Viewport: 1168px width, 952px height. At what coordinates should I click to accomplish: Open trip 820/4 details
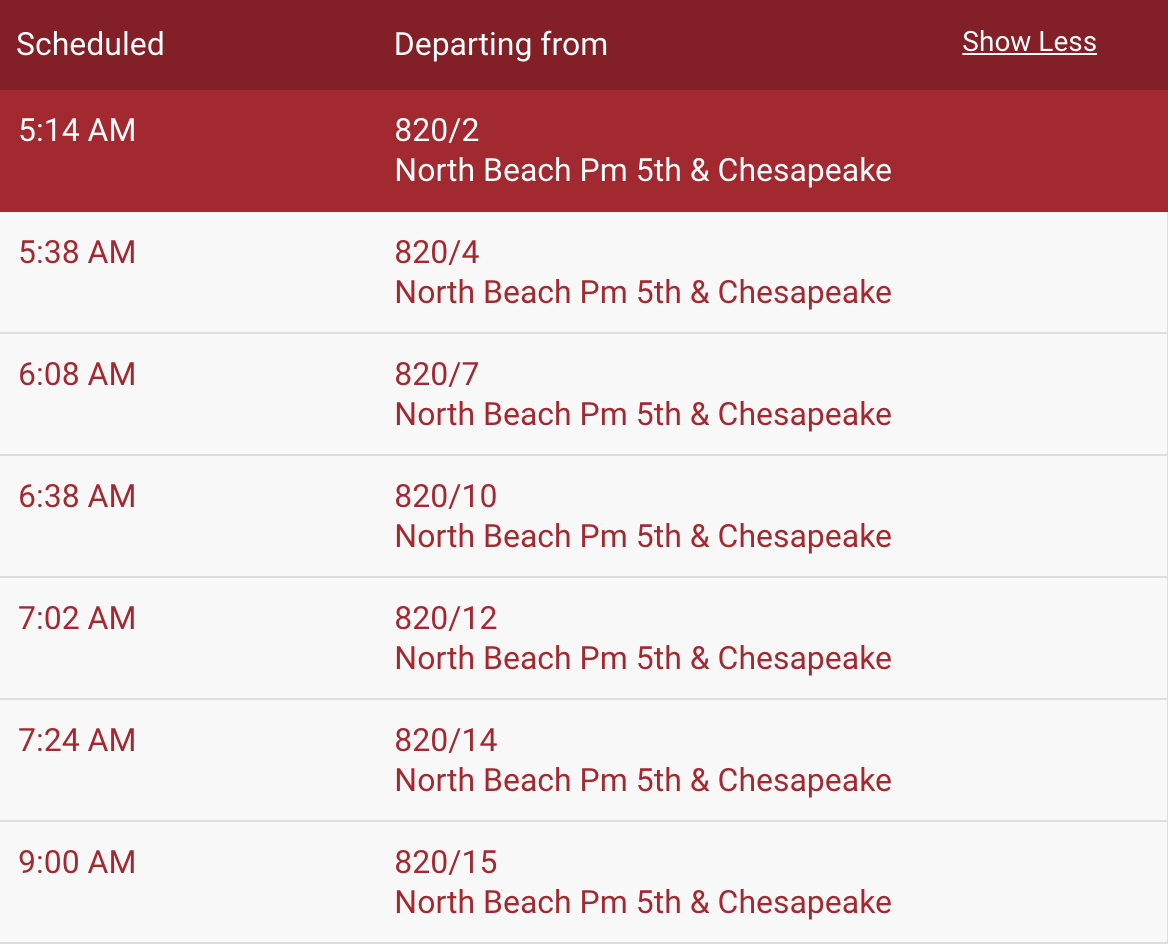(x=437, y=253)
